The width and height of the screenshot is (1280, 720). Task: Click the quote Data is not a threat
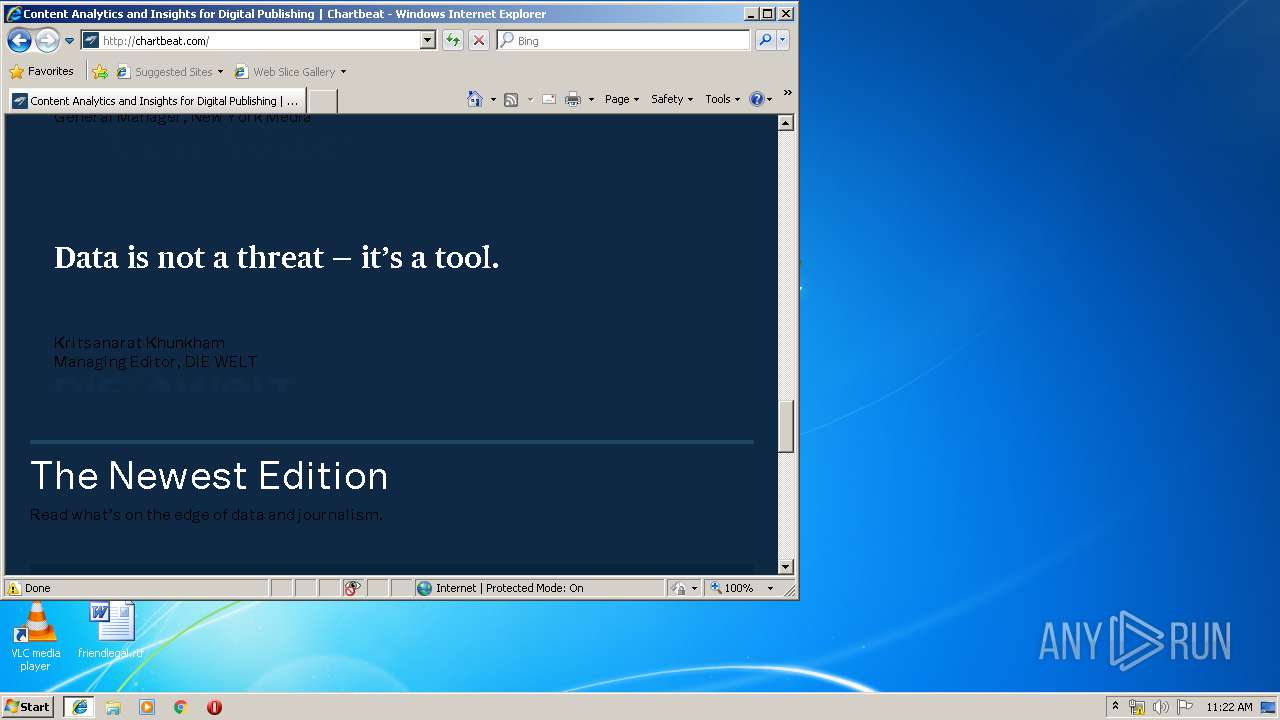(x=276, y=258)
